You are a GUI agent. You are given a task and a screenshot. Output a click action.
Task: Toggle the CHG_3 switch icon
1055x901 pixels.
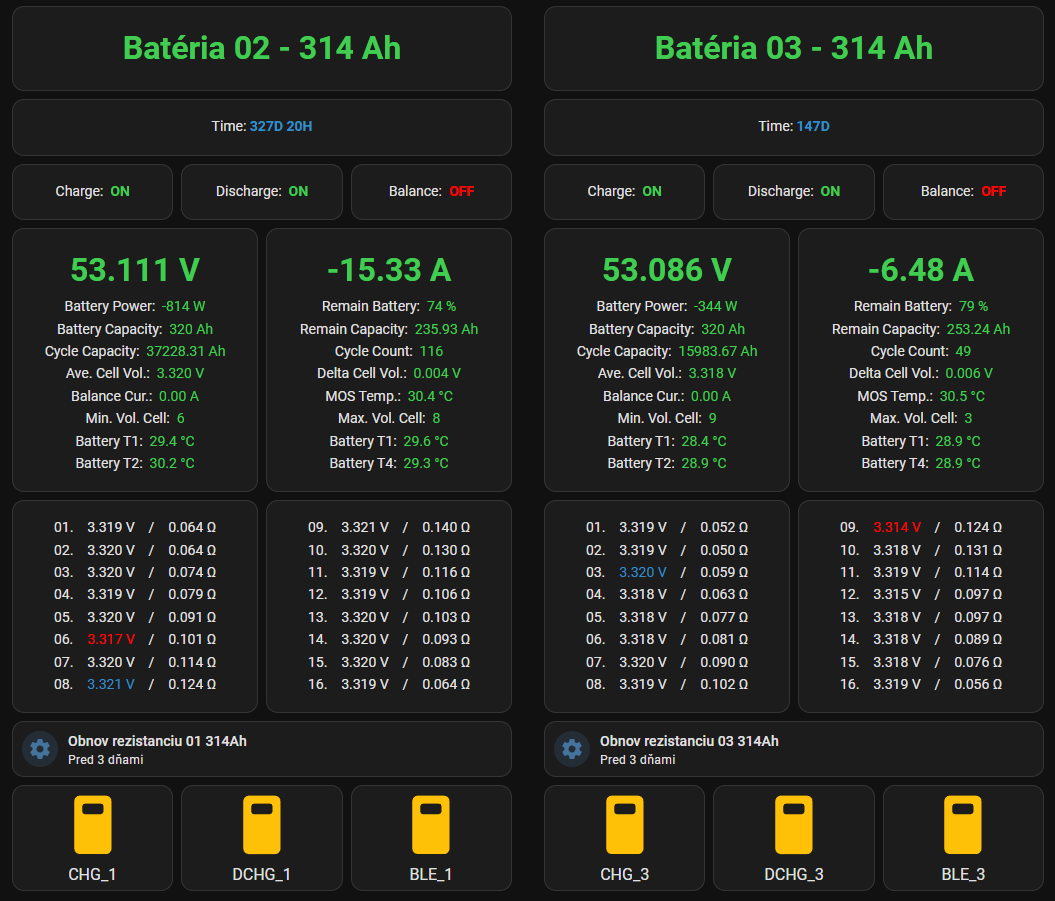click(x=624, y=824)
